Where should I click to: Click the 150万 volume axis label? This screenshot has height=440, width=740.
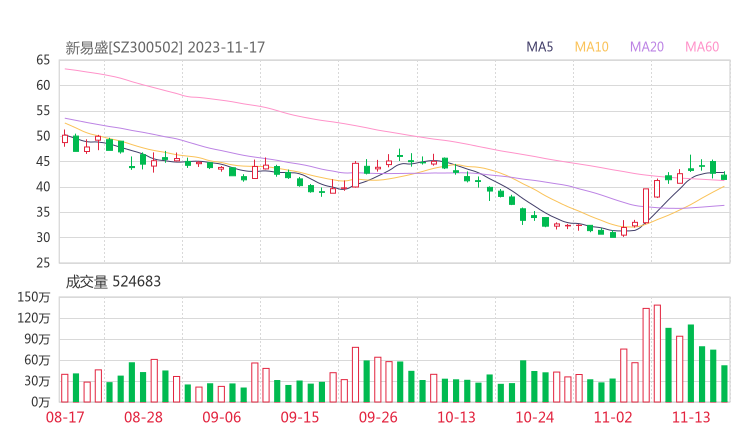coord(34,297)
